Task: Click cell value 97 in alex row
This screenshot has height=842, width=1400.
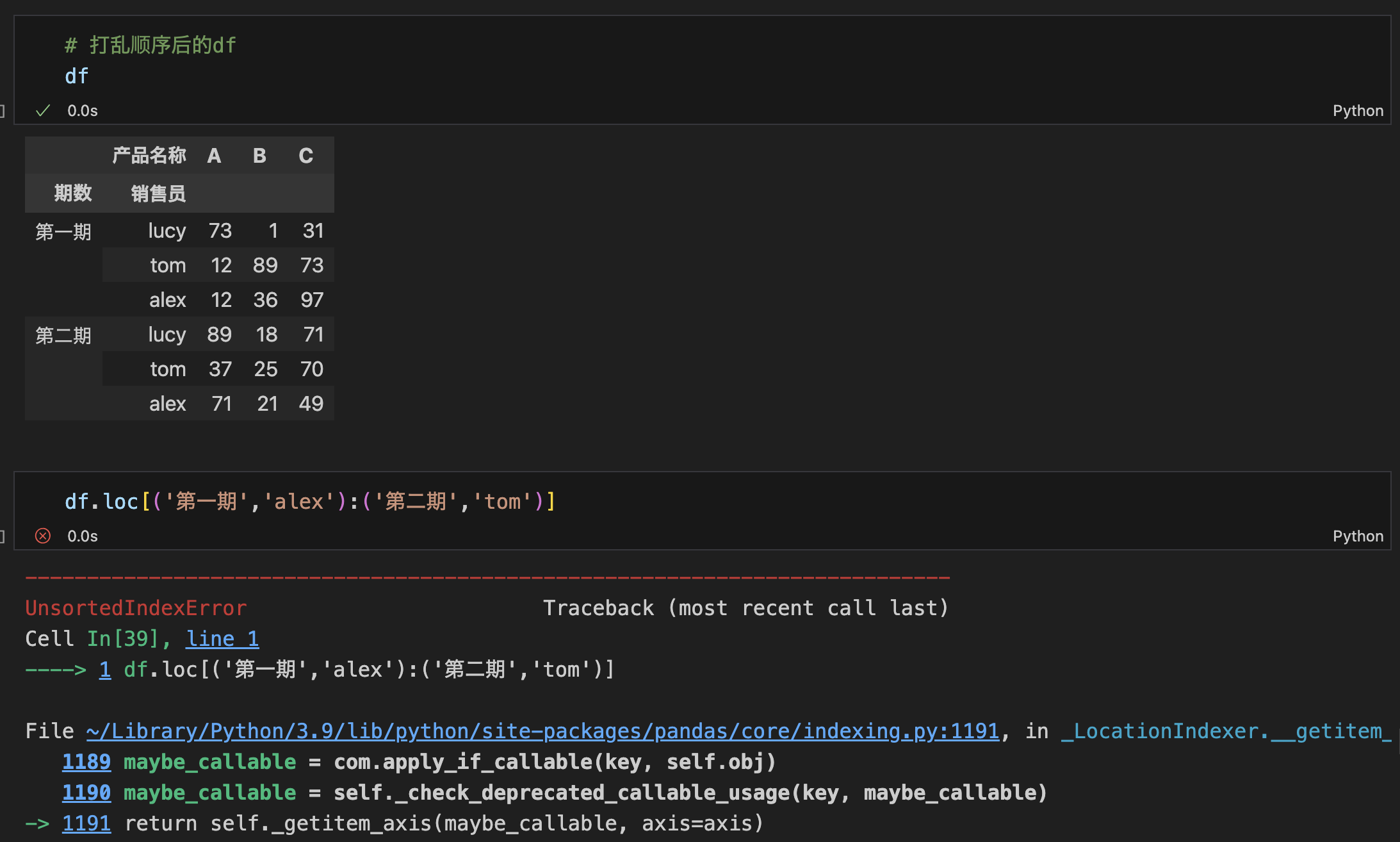Action: pos(312,300)
